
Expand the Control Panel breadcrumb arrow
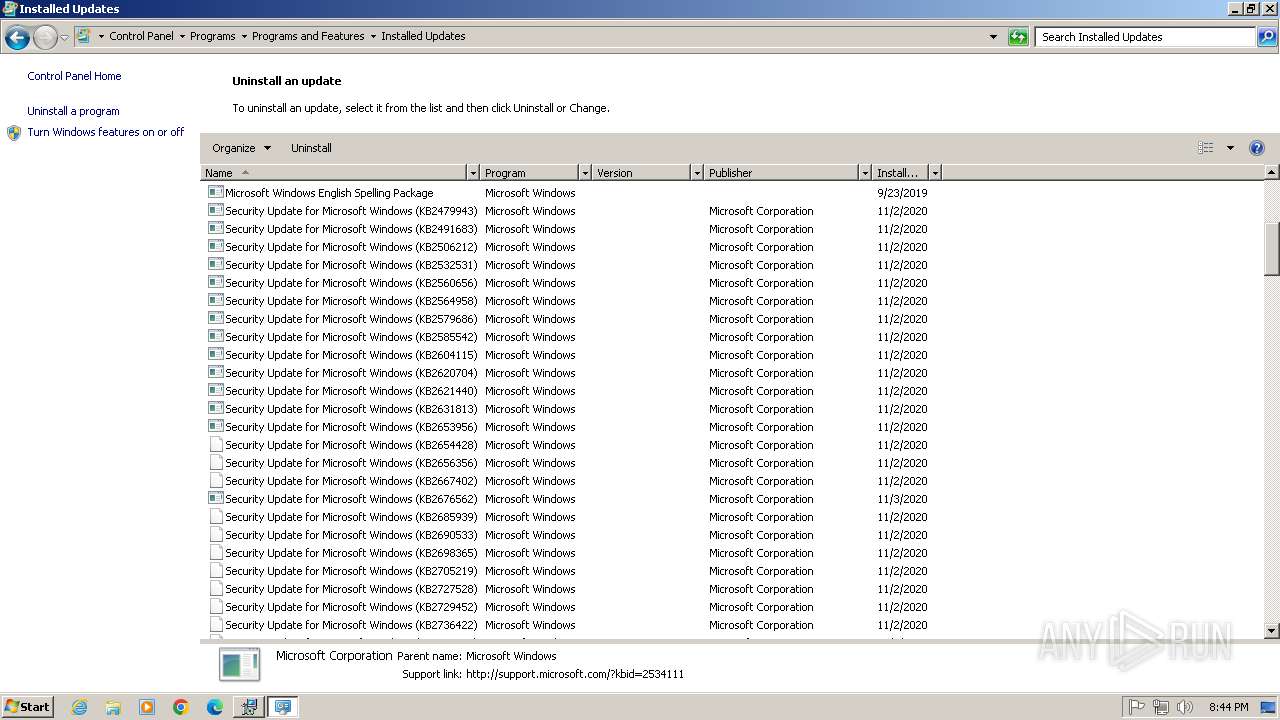182,36
